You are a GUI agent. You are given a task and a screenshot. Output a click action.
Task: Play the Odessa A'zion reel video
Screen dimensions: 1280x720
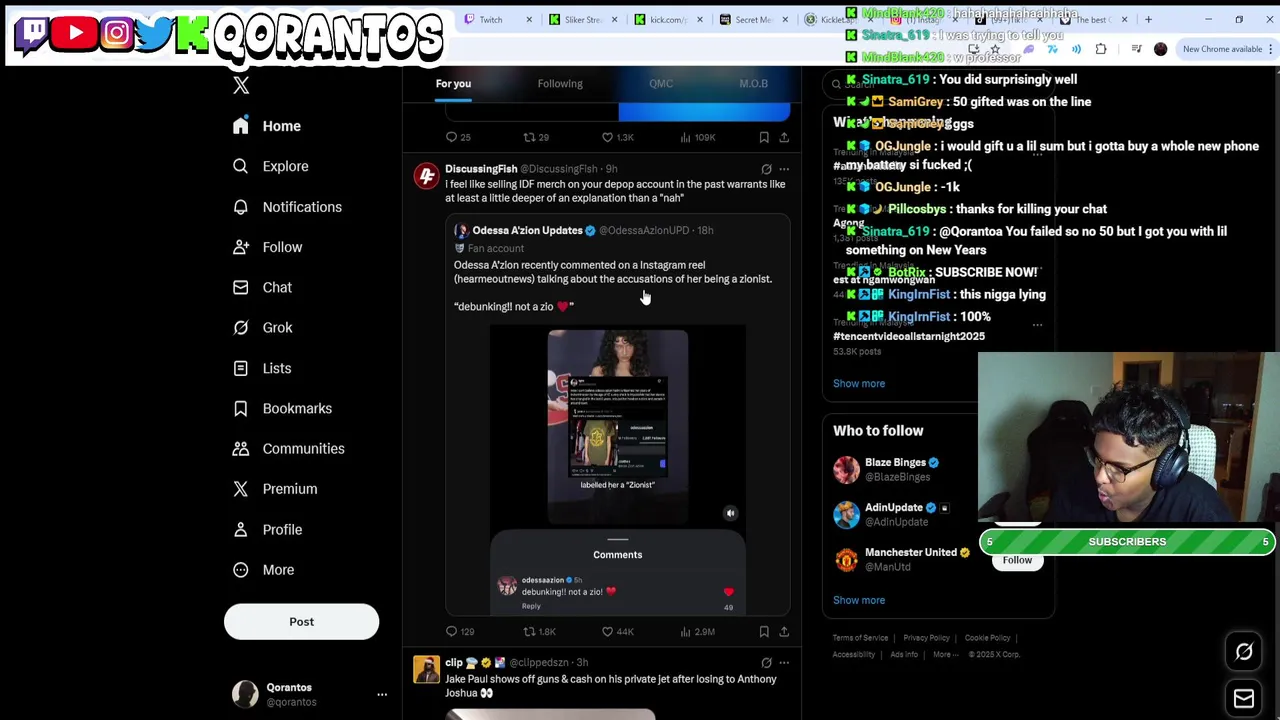click(617, 427)
